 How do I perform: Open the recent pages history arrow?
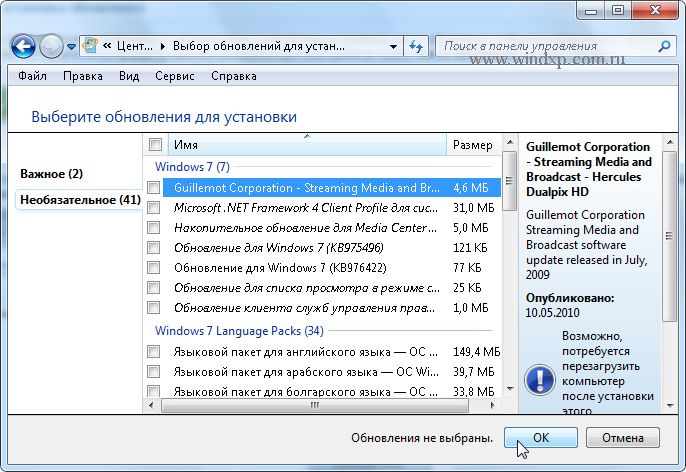72,46
